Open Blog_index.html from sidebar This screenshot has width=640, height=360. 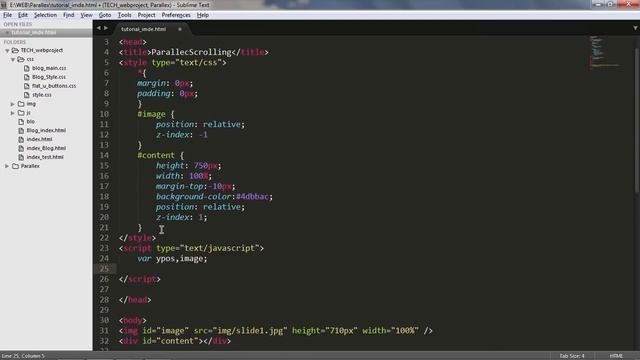pyautogui.click(x=46, y=131)
